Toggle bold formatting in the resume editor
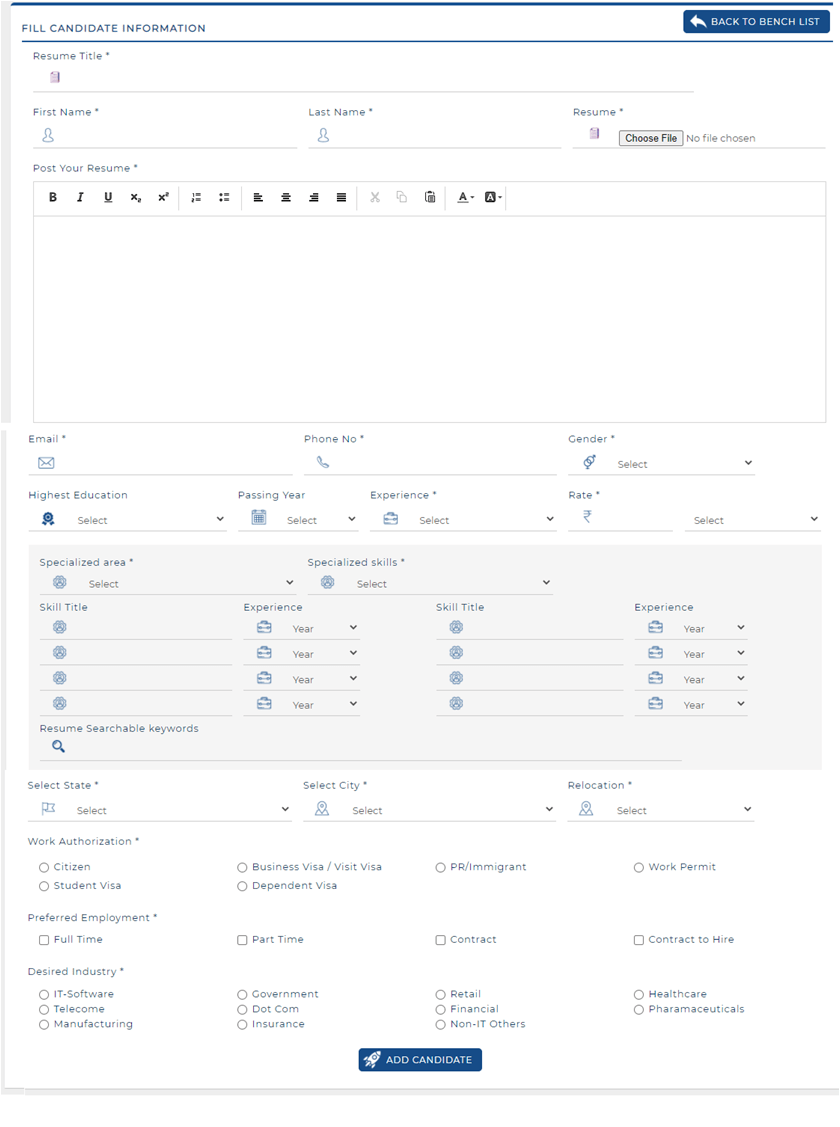The height and width of the screenshot is (1127, 840). (52, 197)
